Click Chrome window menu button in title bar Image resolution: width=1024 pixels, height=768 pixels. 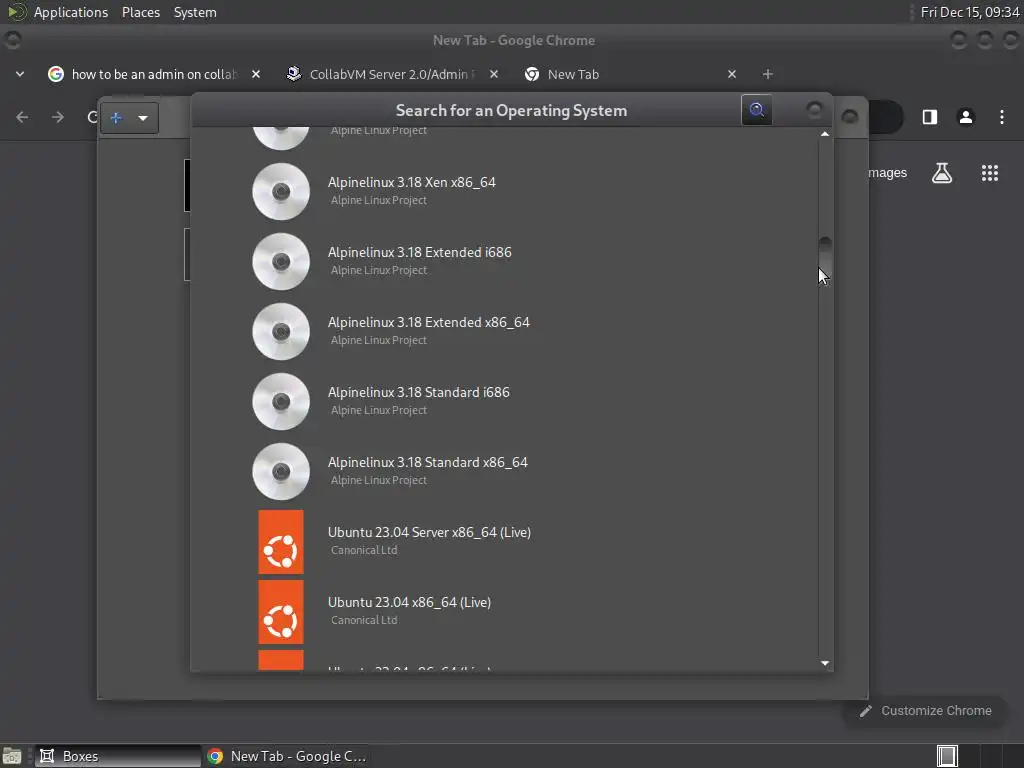coord(12,40)
